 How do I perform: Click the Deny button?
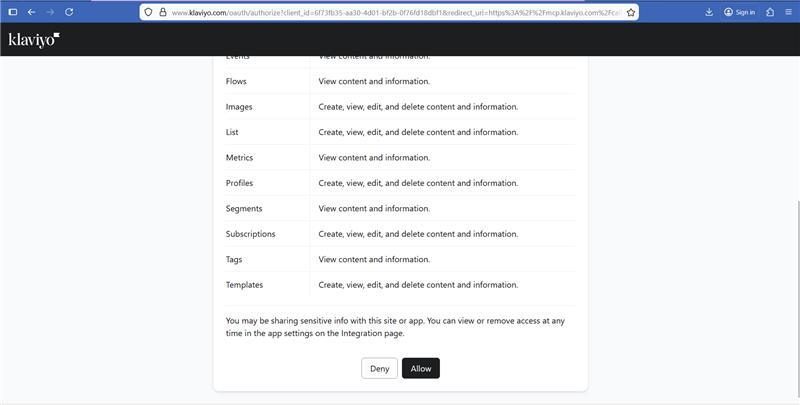click(379, 368)
